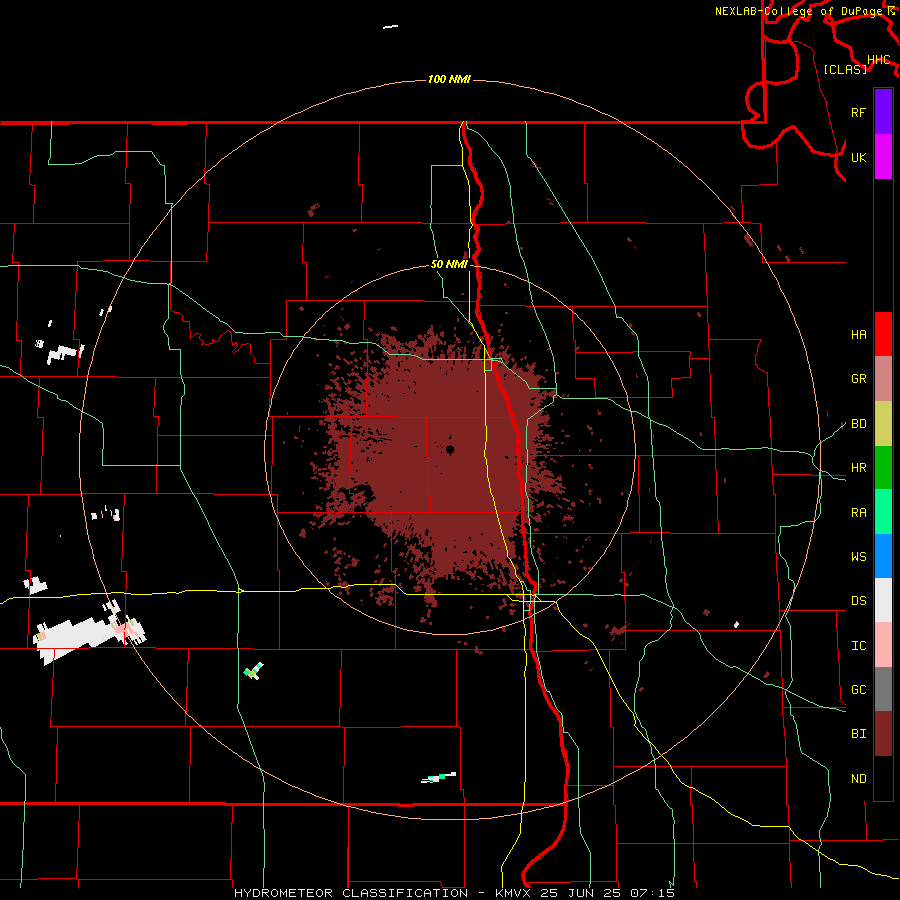Click the '100 NMI' range ring label

449,79
